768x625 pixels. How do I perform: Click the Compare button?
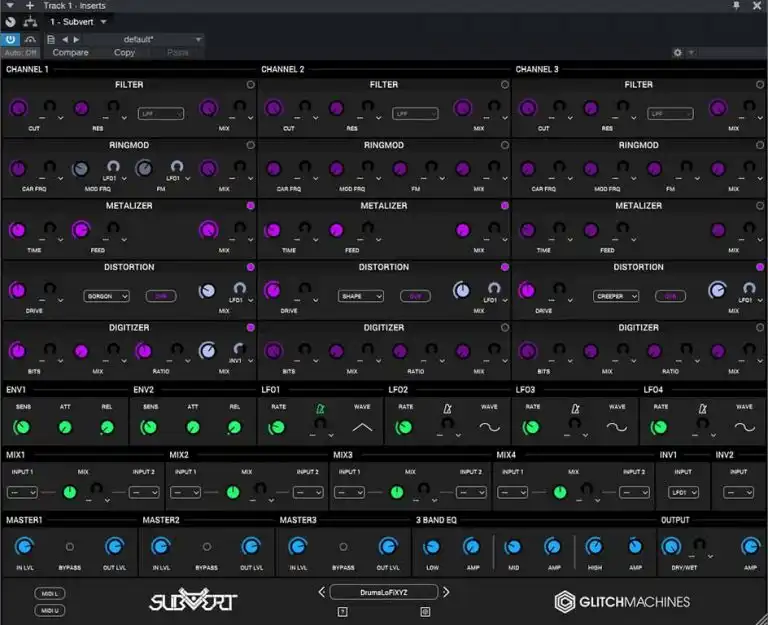click(71, 52)
